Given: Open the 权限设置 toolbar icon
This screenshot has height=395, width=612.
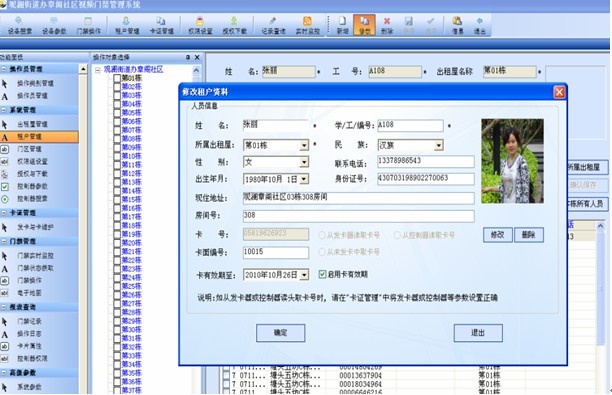Looking at the screenshot, I should tap(200, 25).
